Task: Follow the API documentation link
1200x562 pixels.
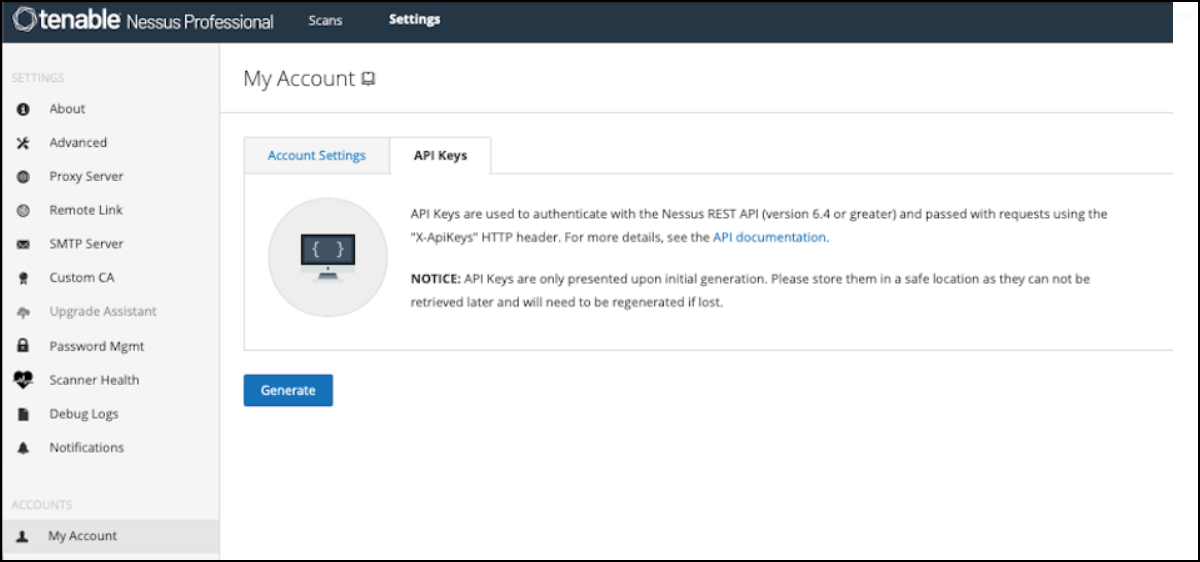Action: click(x=769, y=238)
